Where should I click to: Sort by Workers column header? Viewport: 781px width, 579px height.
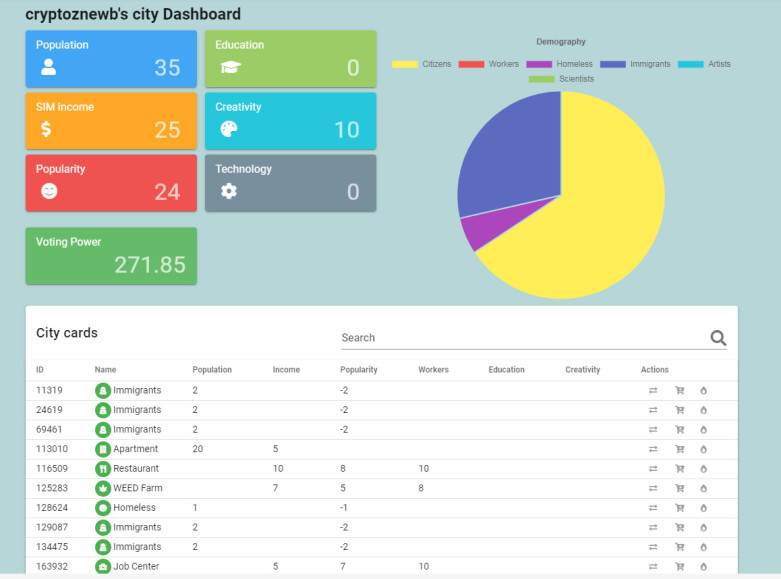pos(433,370)
